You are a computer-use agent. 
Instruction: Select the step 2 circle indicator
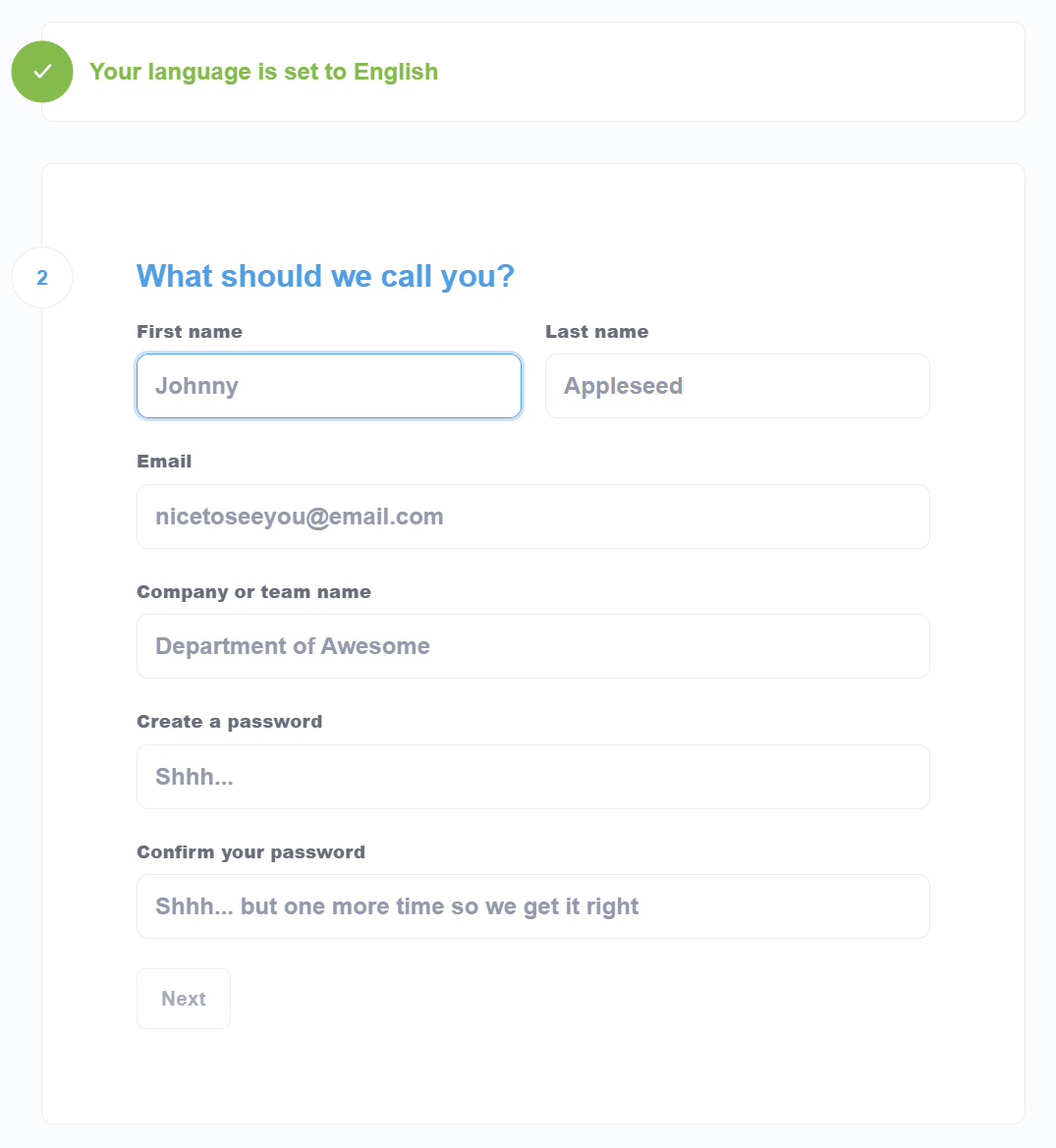pos(42,277)
